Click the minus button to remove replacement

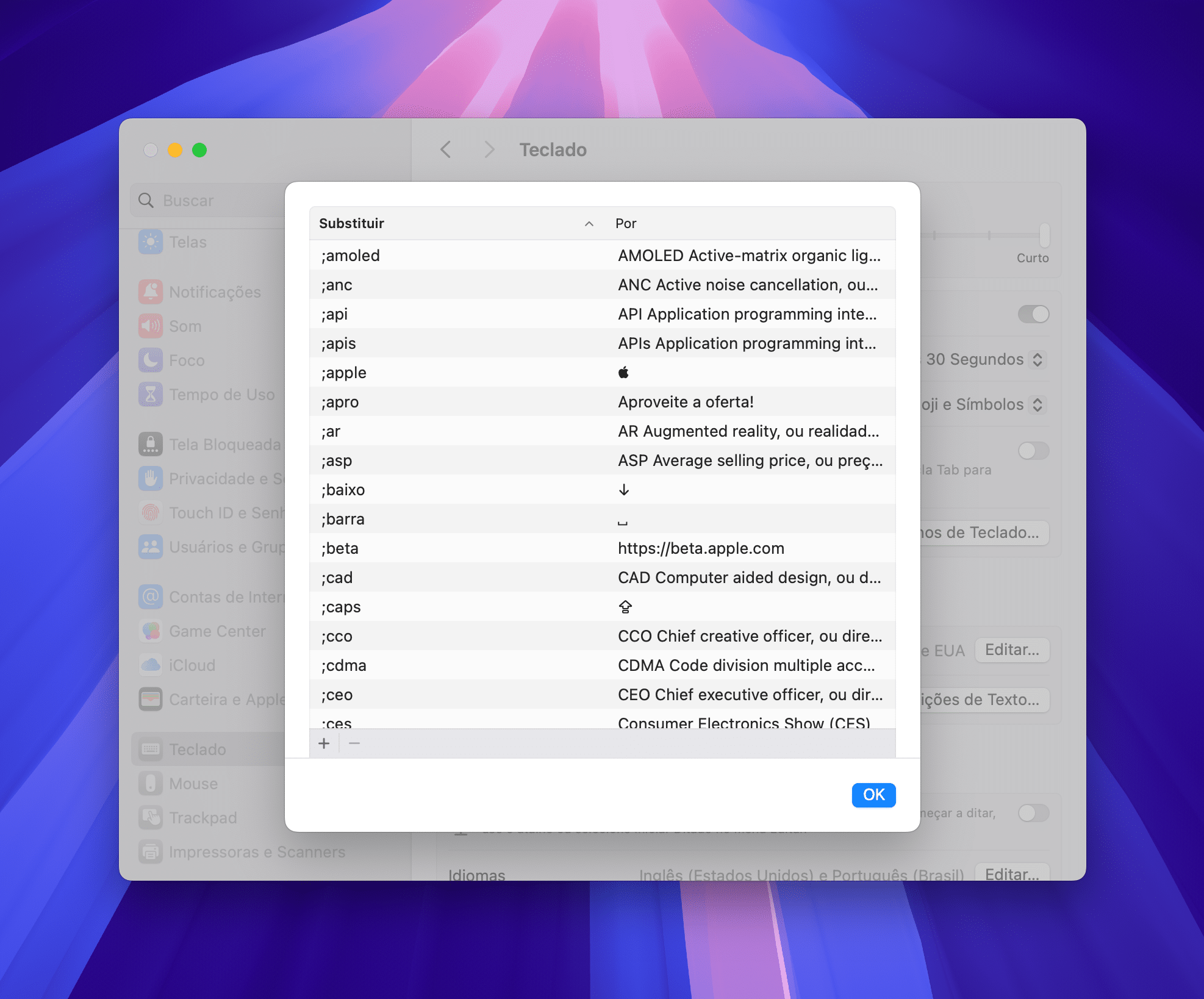[354, 743]
